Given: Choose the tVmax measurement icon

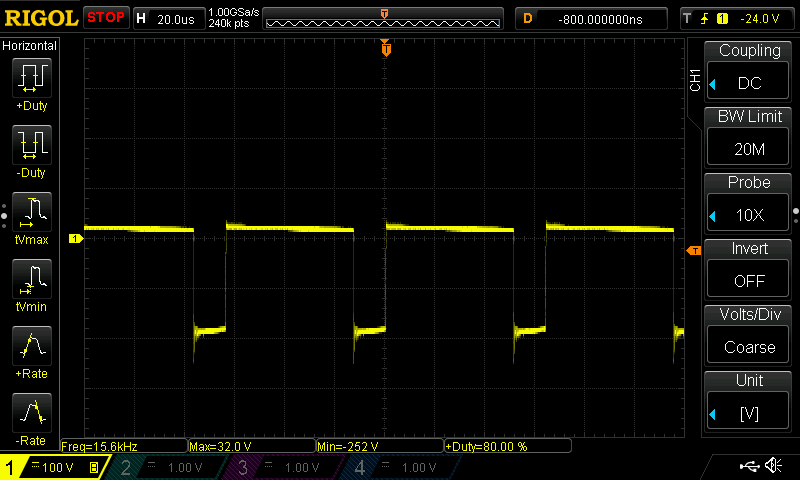Looking at the screenshot, I should click(x=32, y=212).
